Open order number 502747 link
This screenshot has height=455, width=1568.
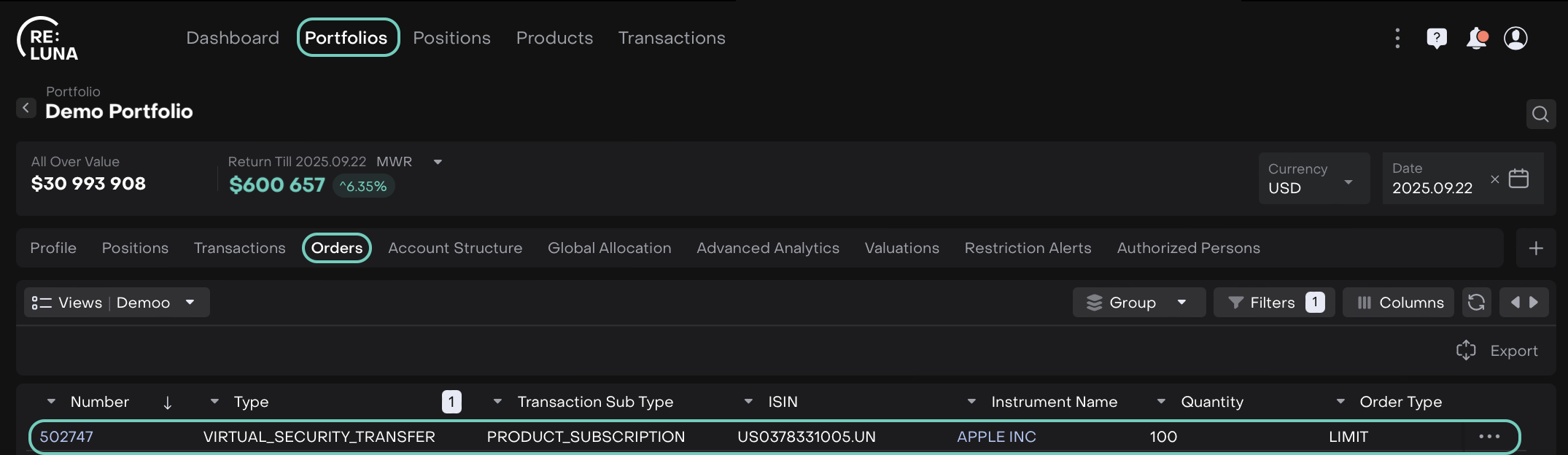coord(66,437)
